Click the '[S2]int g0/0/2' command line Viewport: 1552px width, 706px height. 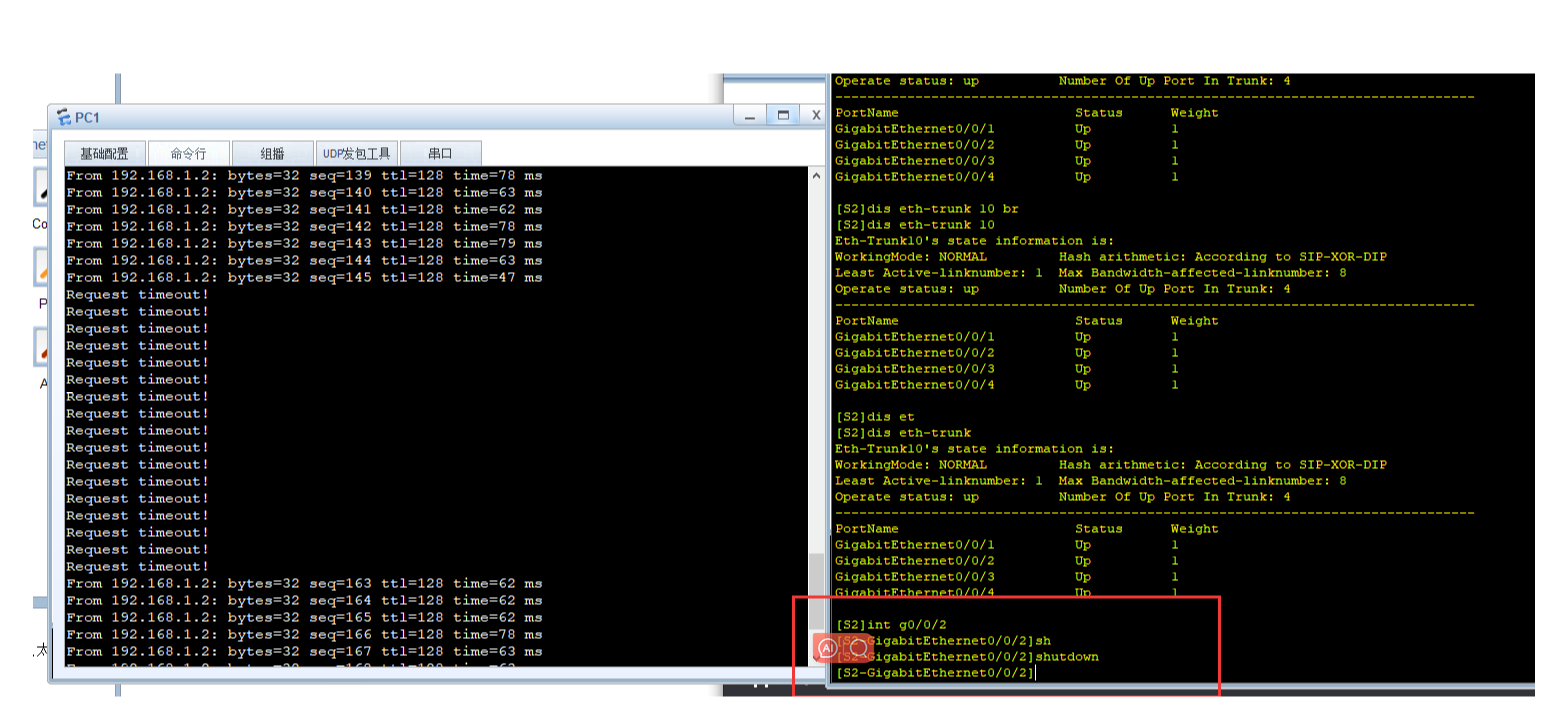891,625
